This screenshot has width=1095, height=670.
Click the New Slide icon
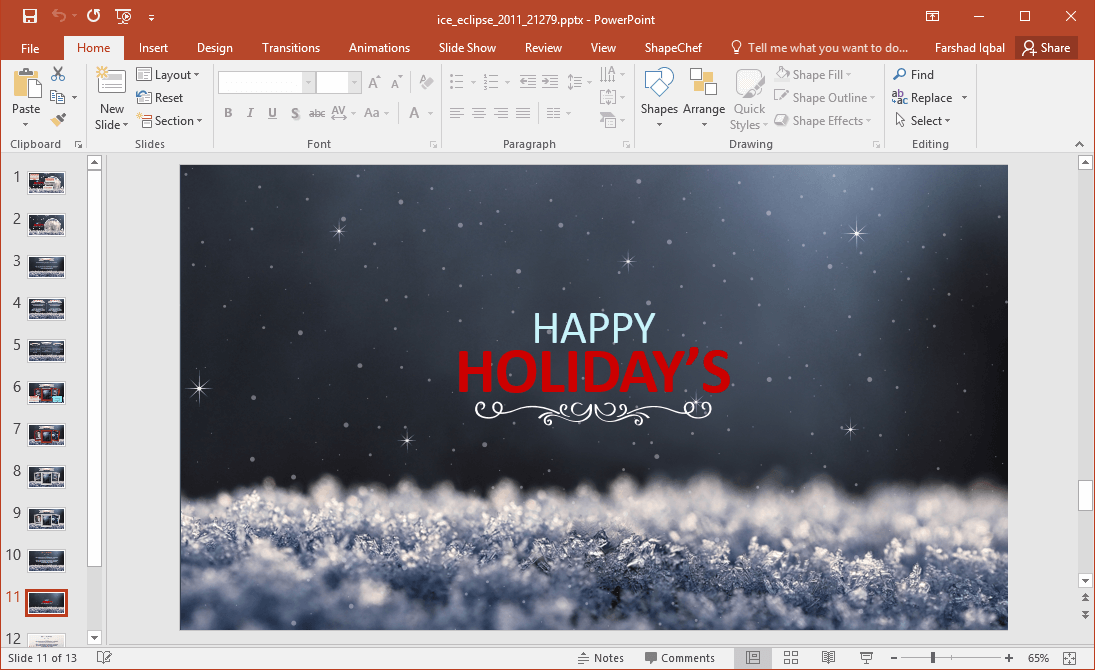point(111,85)
